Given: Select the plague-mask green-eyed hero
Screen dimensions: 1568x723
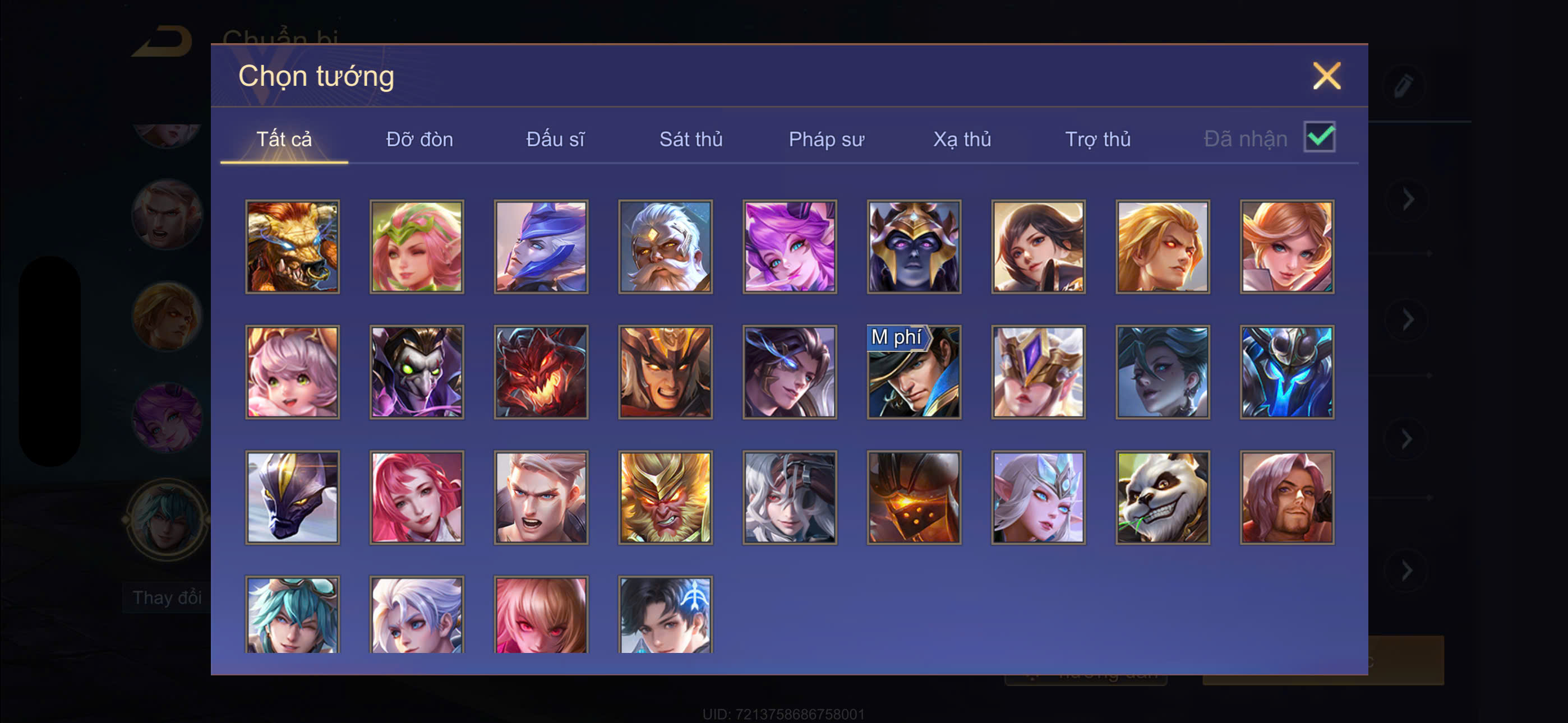Looking at the screenshot, I should point(417,372).
